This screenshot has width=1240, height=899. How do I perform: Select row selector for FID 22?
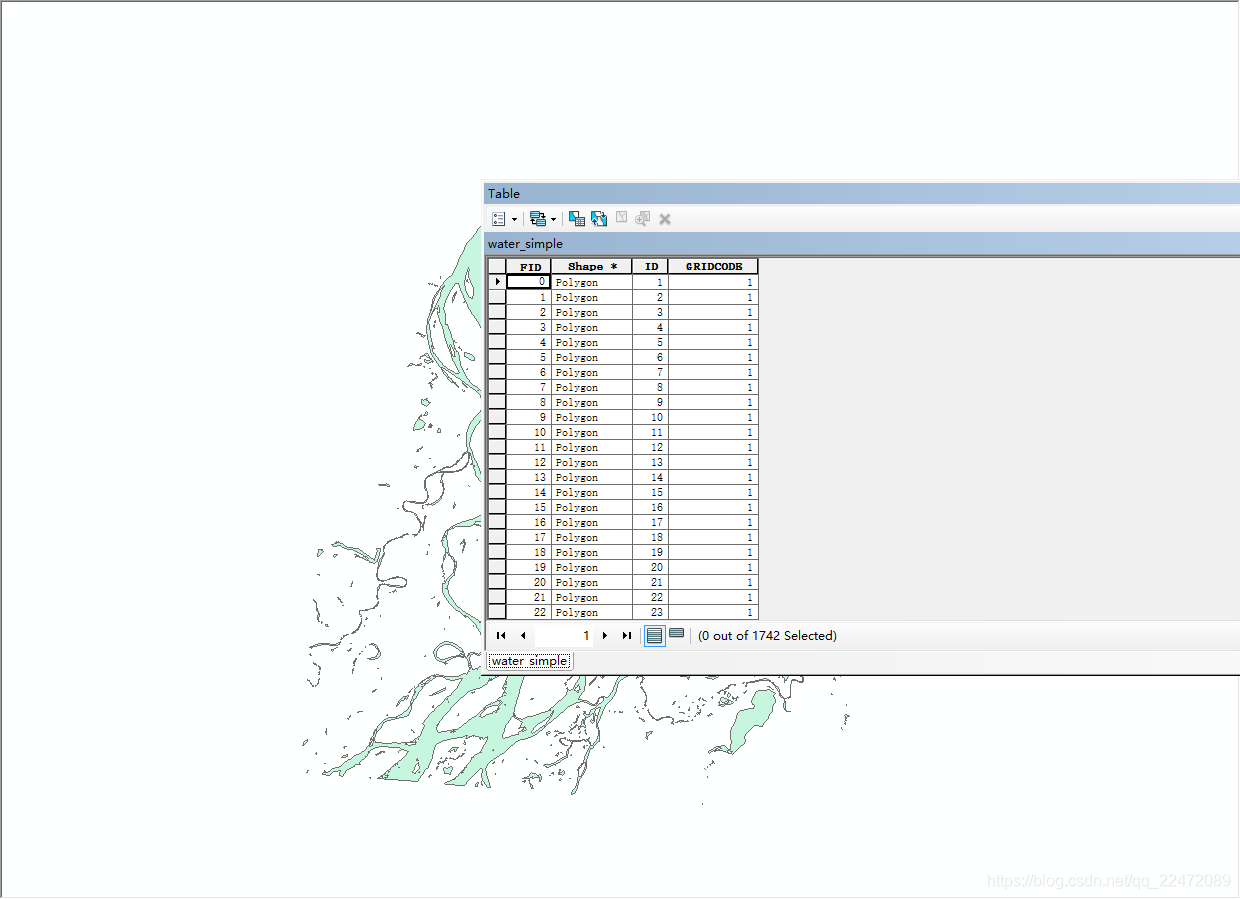pyautogui.click(x=497, y=612)
